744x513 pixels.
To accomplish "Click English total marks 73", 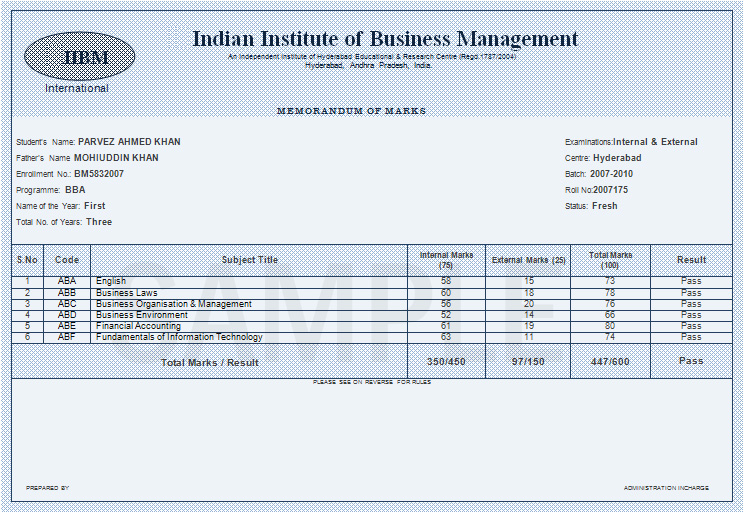I will [x=610, y=281].
